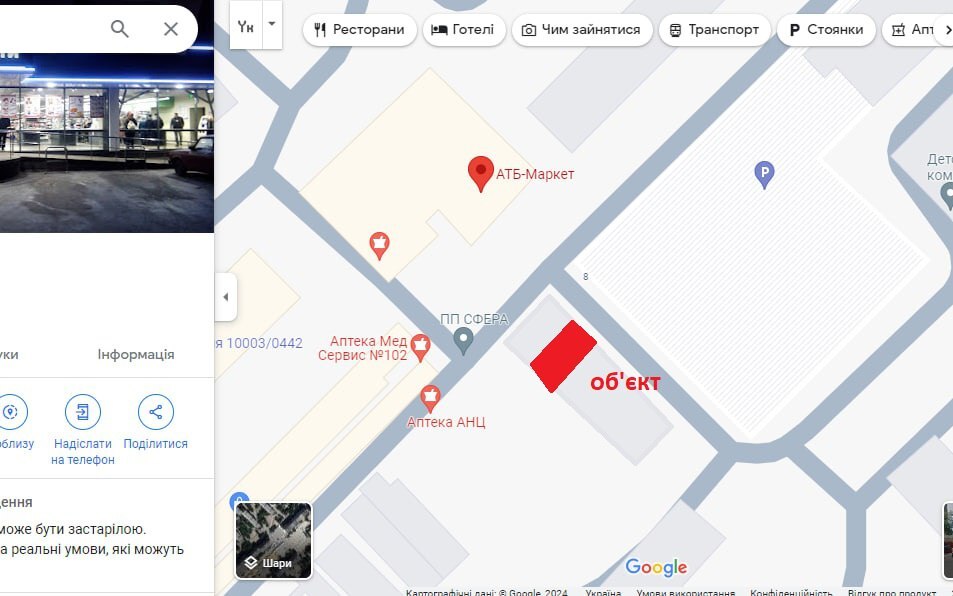Click the Аптека Мед Сервис №102 label

pyautogui.click(x=363, y=348)
